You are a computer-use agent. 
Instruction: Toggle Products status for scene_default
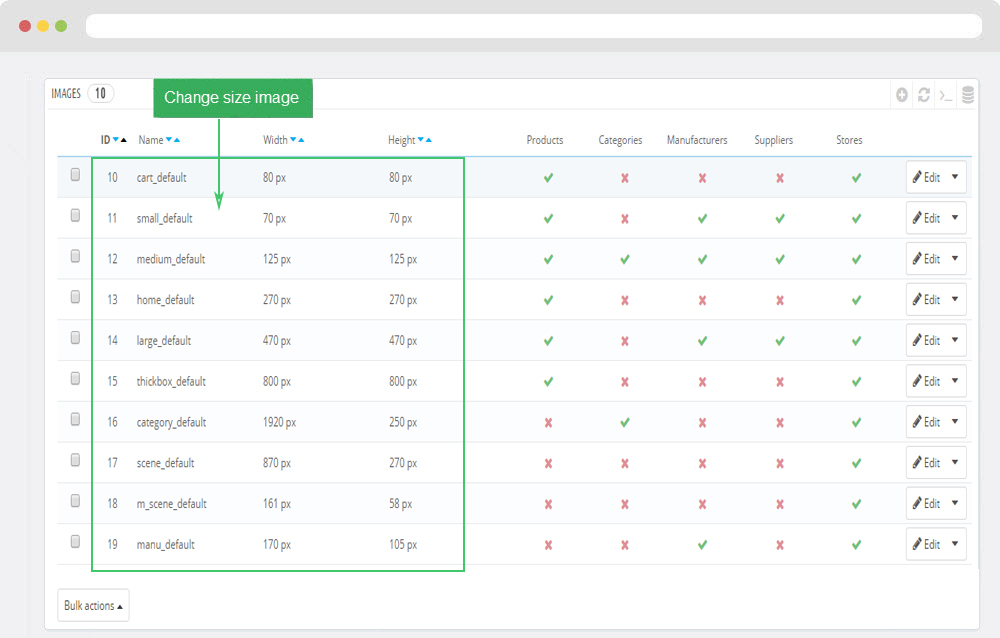pyautogui.click(x=548, y=463)
